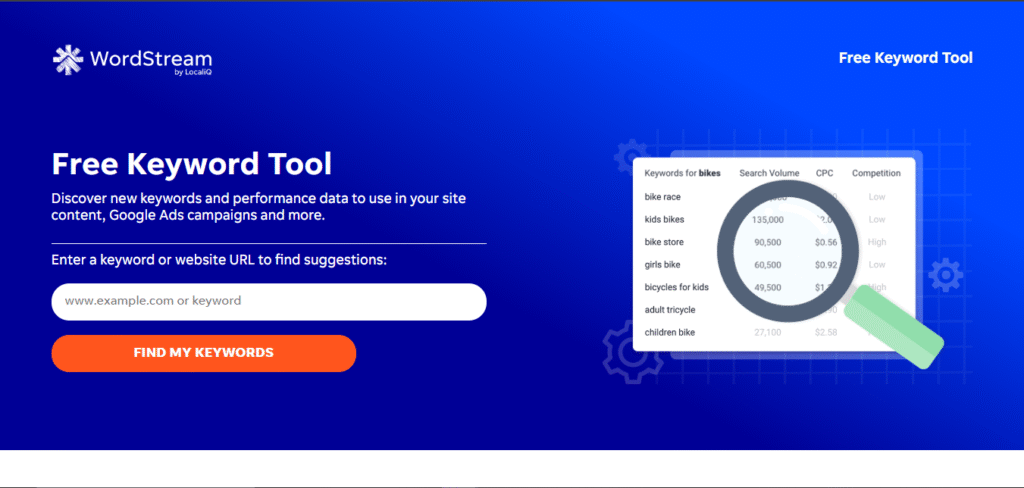Click the $0.92 CPC value
This screenshot has width=1024, height=488.
[826, 265]
